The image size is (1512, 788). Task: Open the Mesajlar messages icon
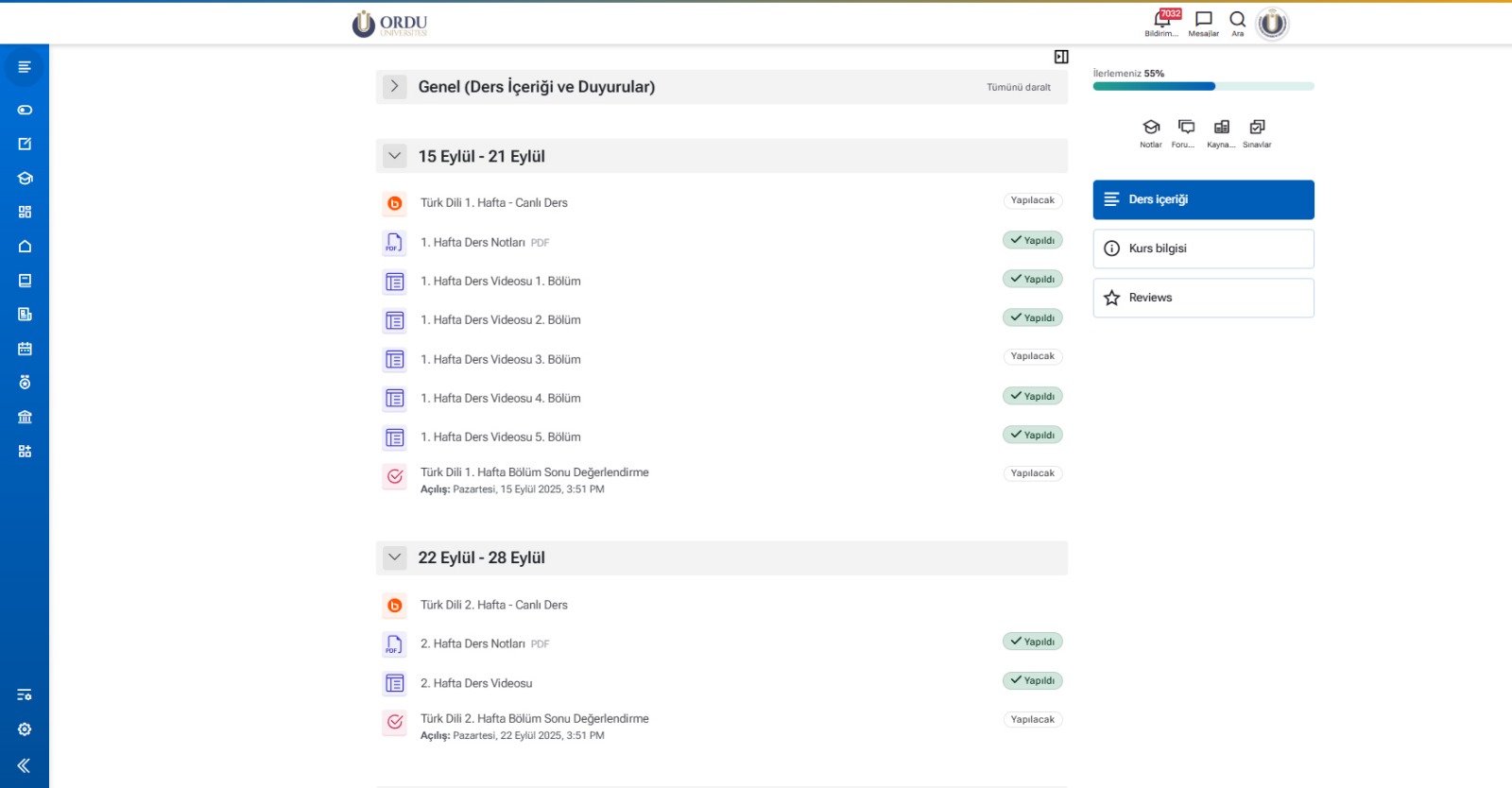point(1203,21)
